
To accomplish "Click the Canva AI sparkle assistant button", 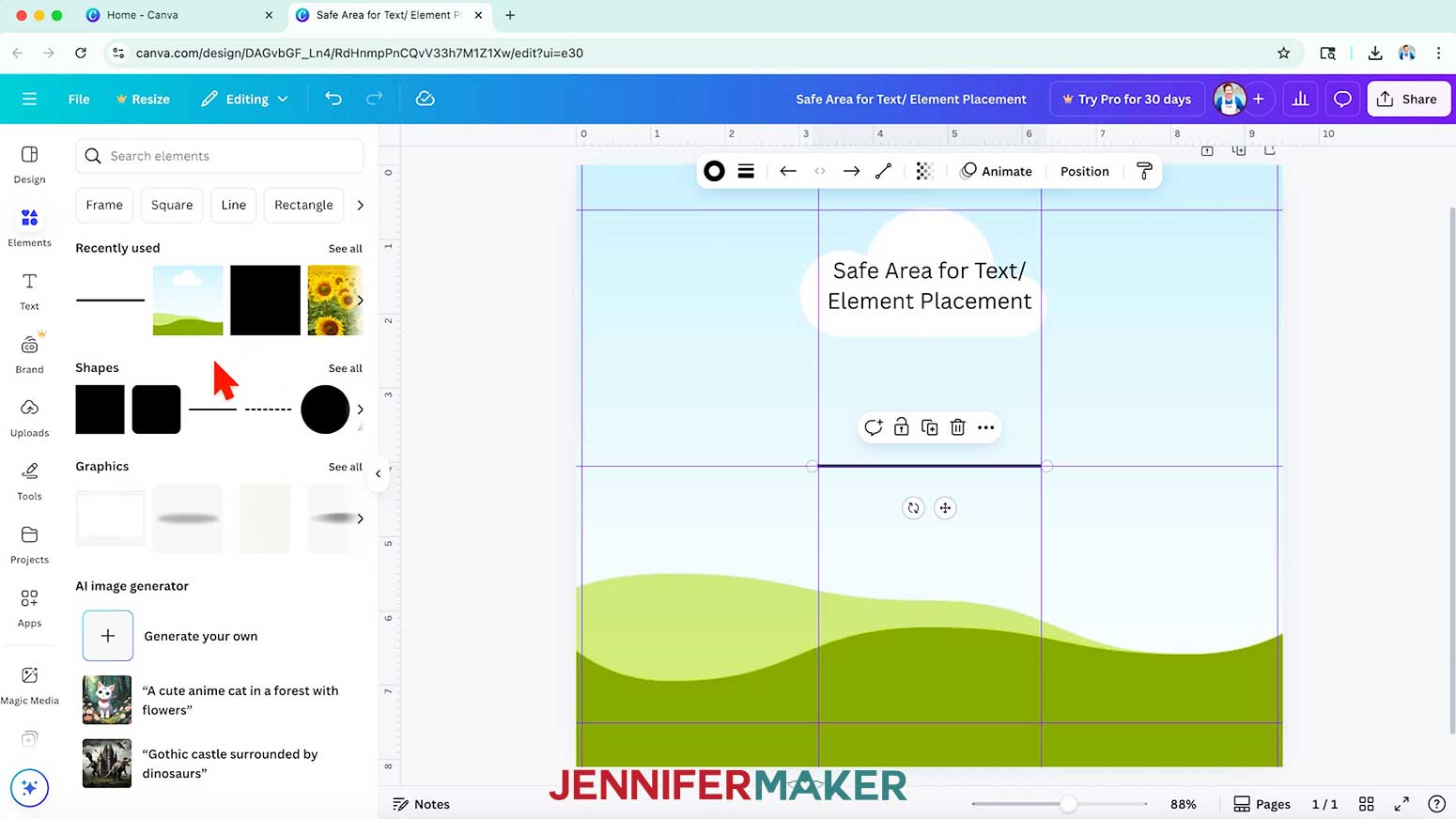I will point(29,787).
